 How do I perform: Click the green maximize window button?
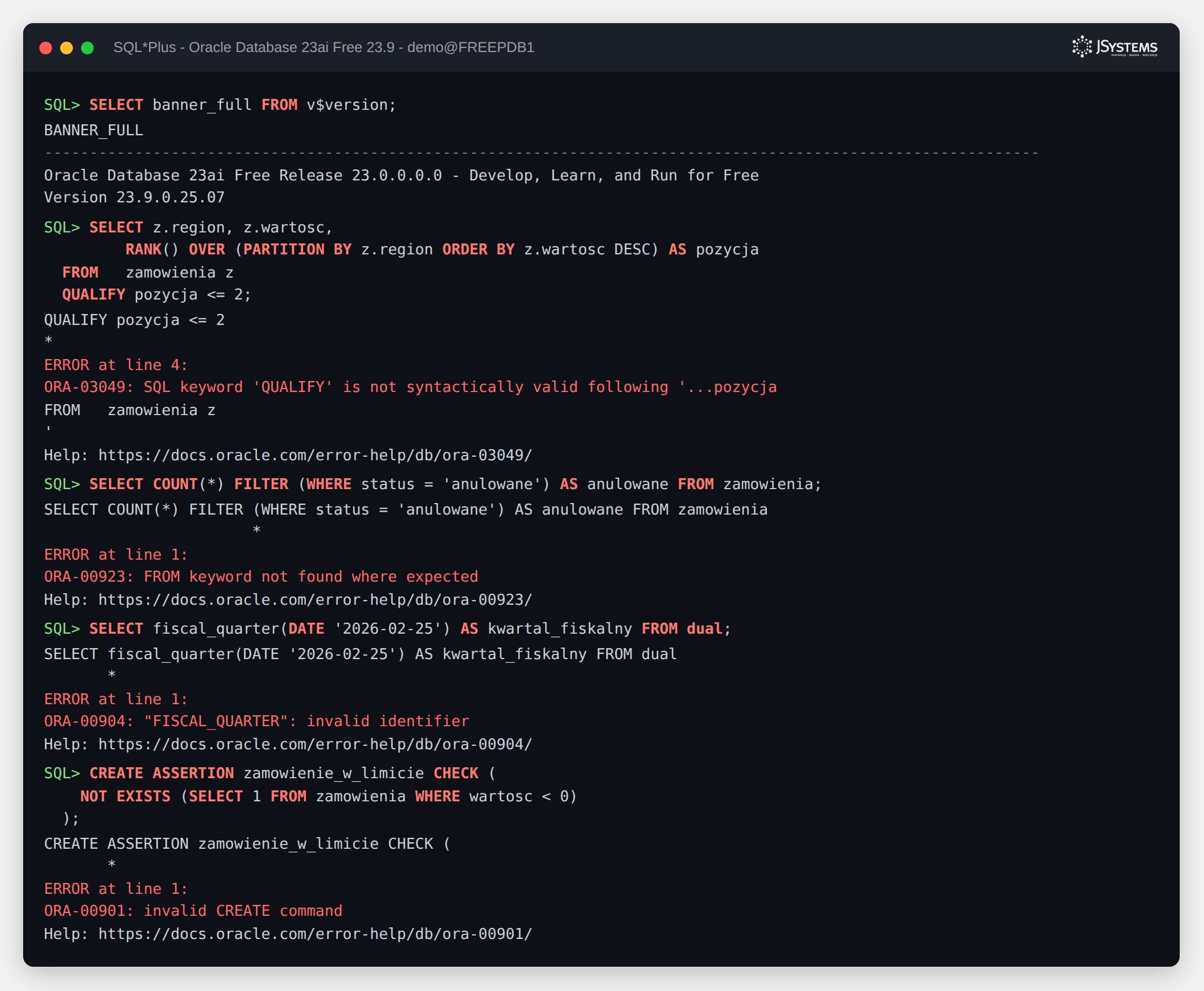[87, 48]
